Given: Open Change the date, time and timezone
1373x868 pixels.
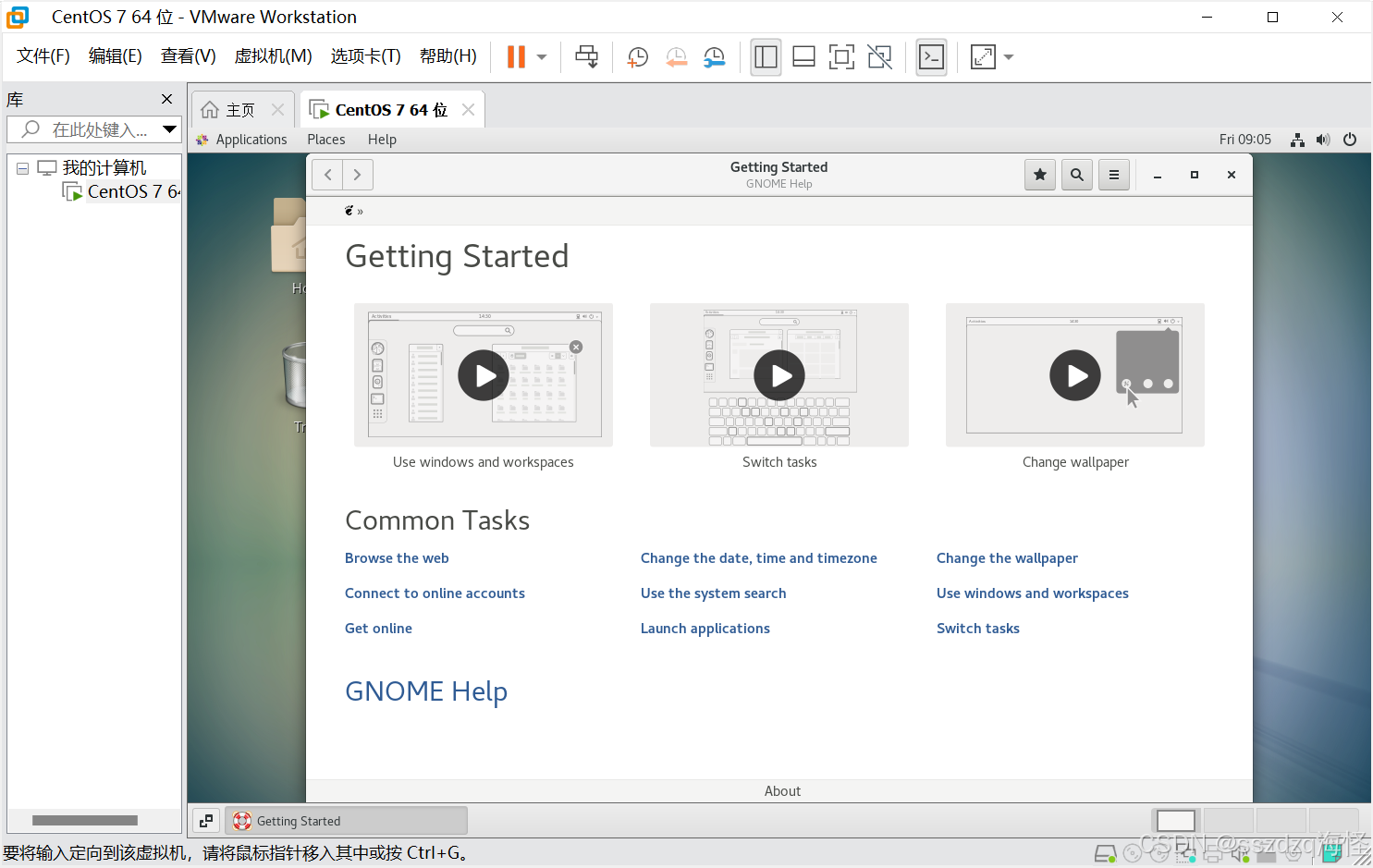Looking at the screenshot, I should click(x=758, y=558).
